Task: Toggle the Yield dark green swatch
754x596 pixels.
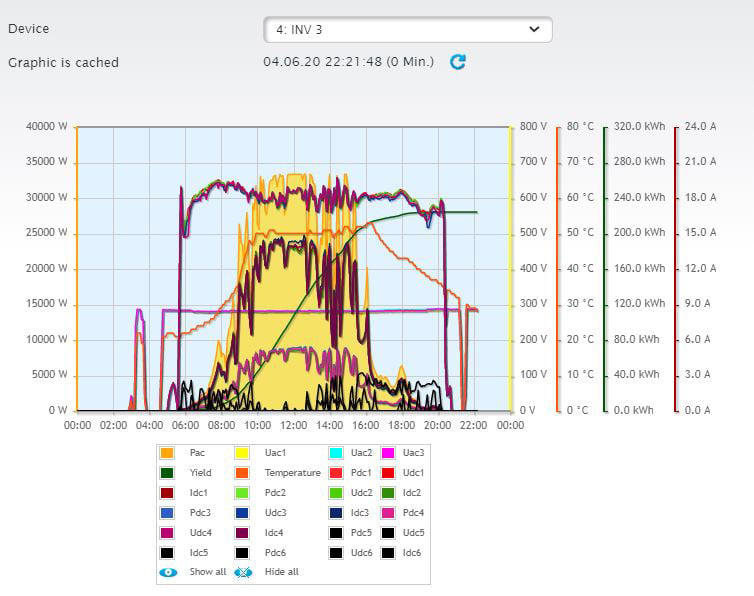Action: tap(167, 473)
